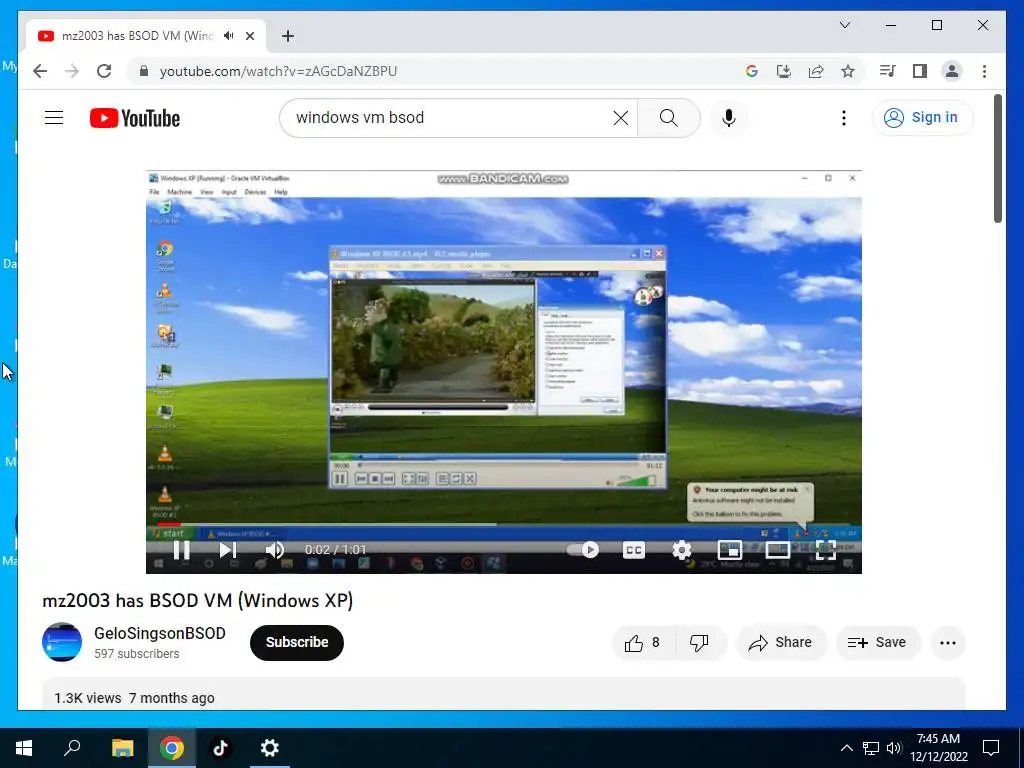Viewport: 1024px width, 768px height.
Task: Open File Explorer from taskbar
Action: tap(122, 748)
